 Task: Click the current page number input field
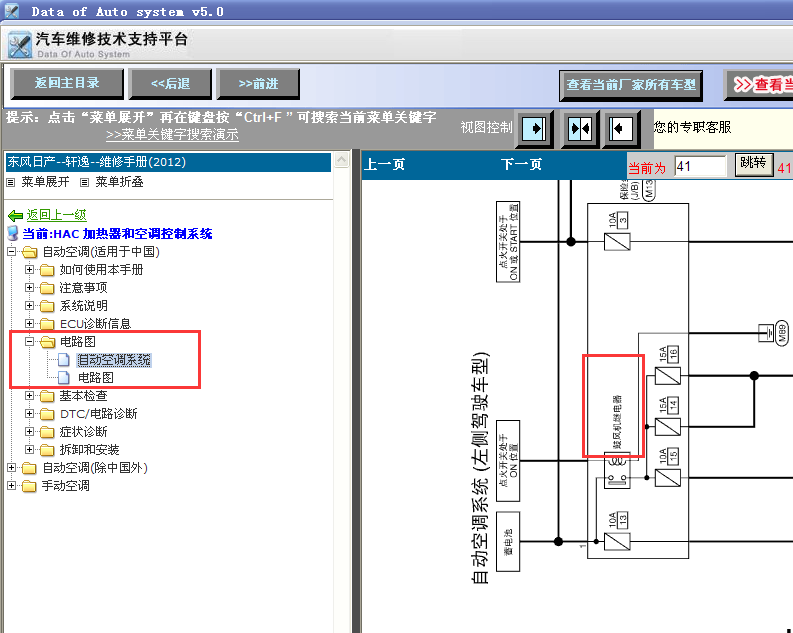[x=700, y=166]
